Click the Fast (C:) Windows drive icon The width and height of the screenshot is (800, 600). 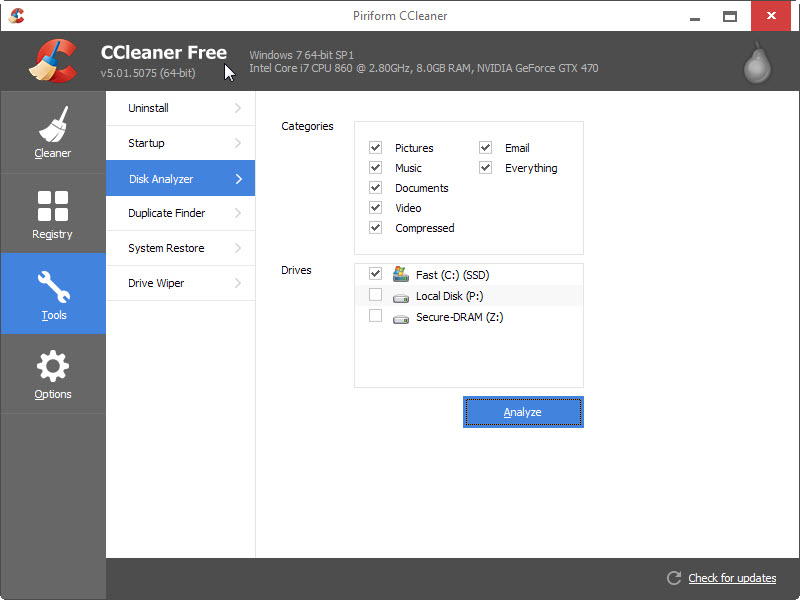[x=401, y=274]
